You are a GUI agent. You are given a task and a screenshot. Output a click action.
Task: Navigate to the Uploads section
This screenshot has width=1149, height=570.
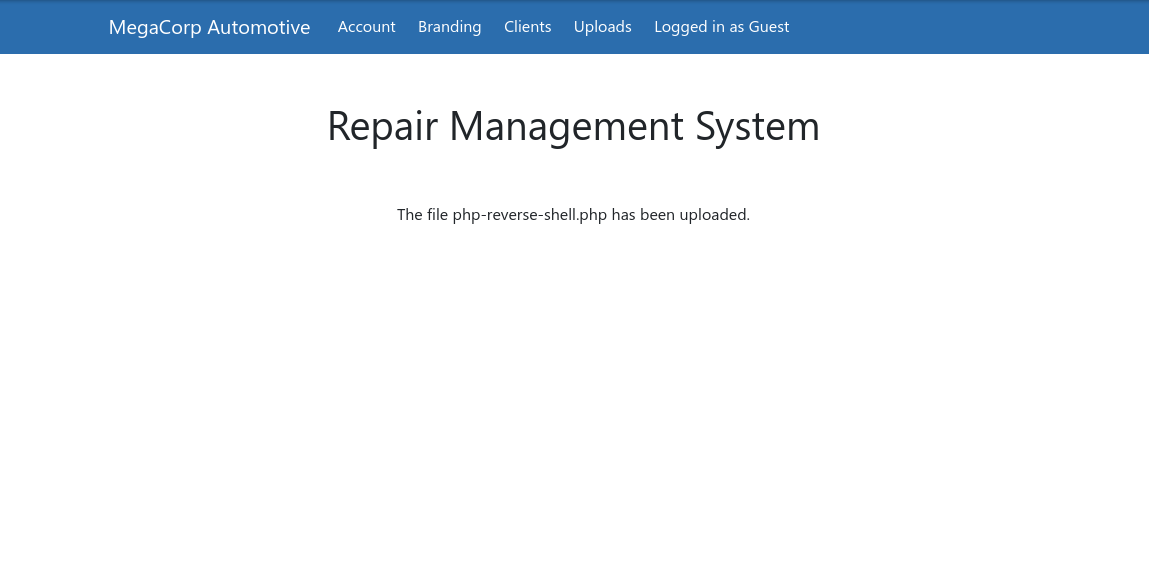(x=602, y=27)
